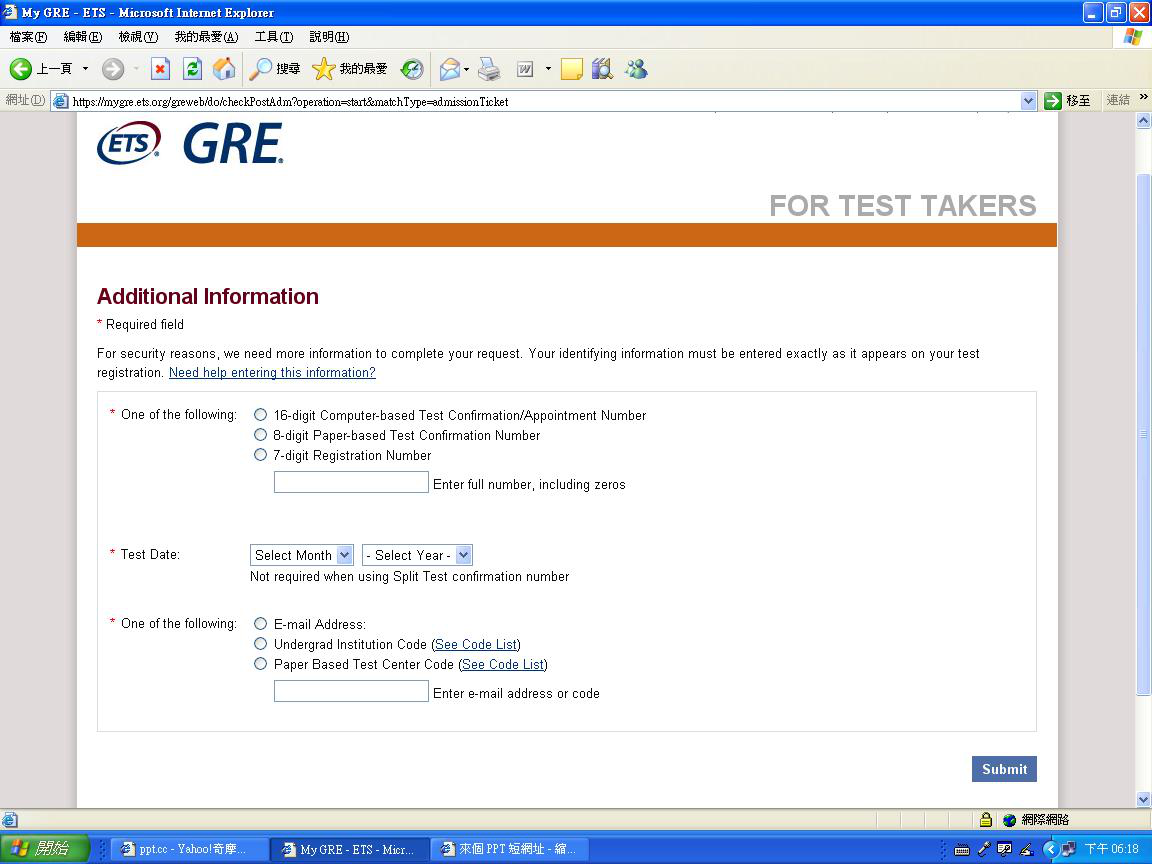Click the scrollbar up arrow
1152x864 pixels.
1143,121
